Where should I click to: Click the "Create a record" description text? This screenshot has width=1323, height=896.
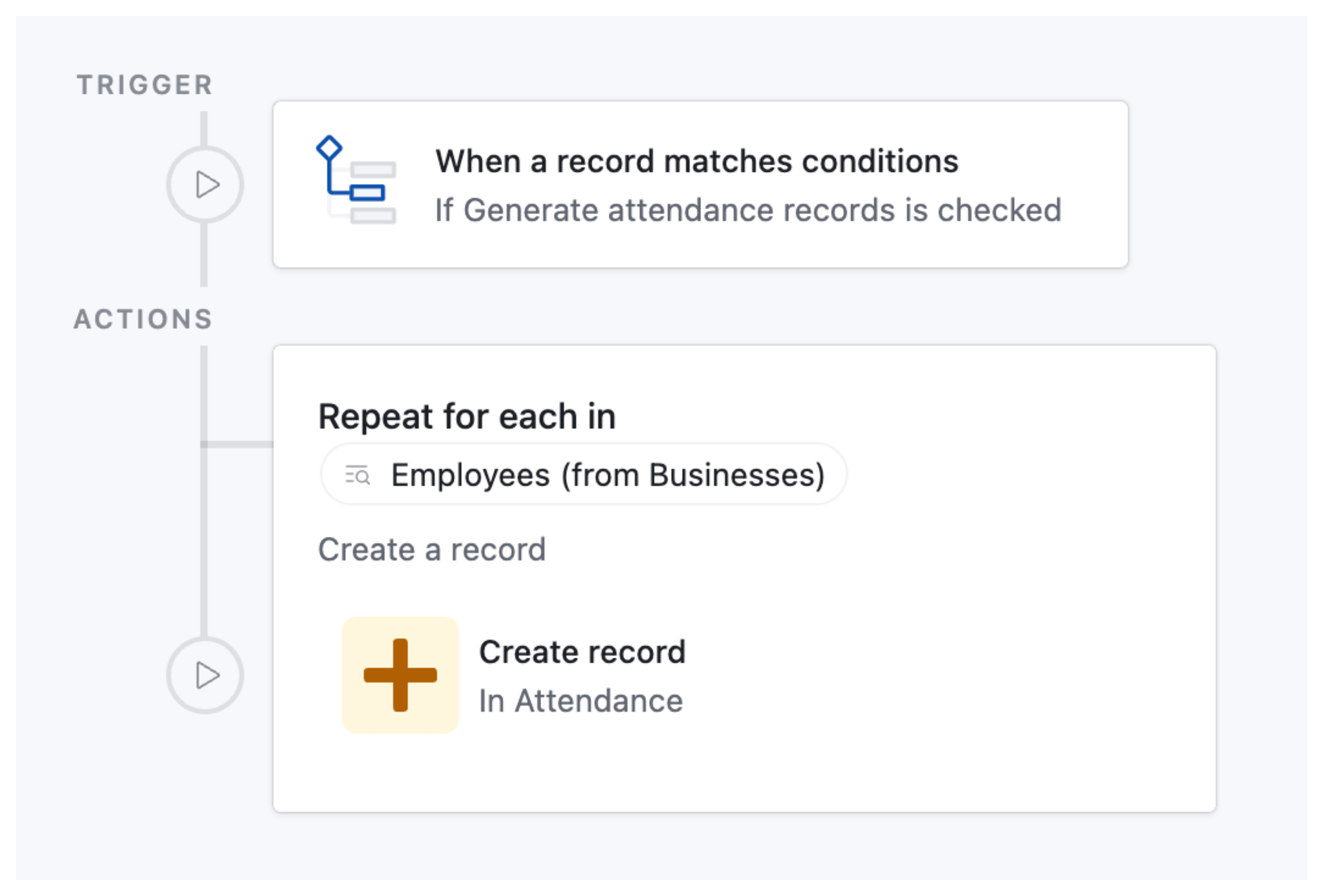pyautogui.click(x=431, y=549)
